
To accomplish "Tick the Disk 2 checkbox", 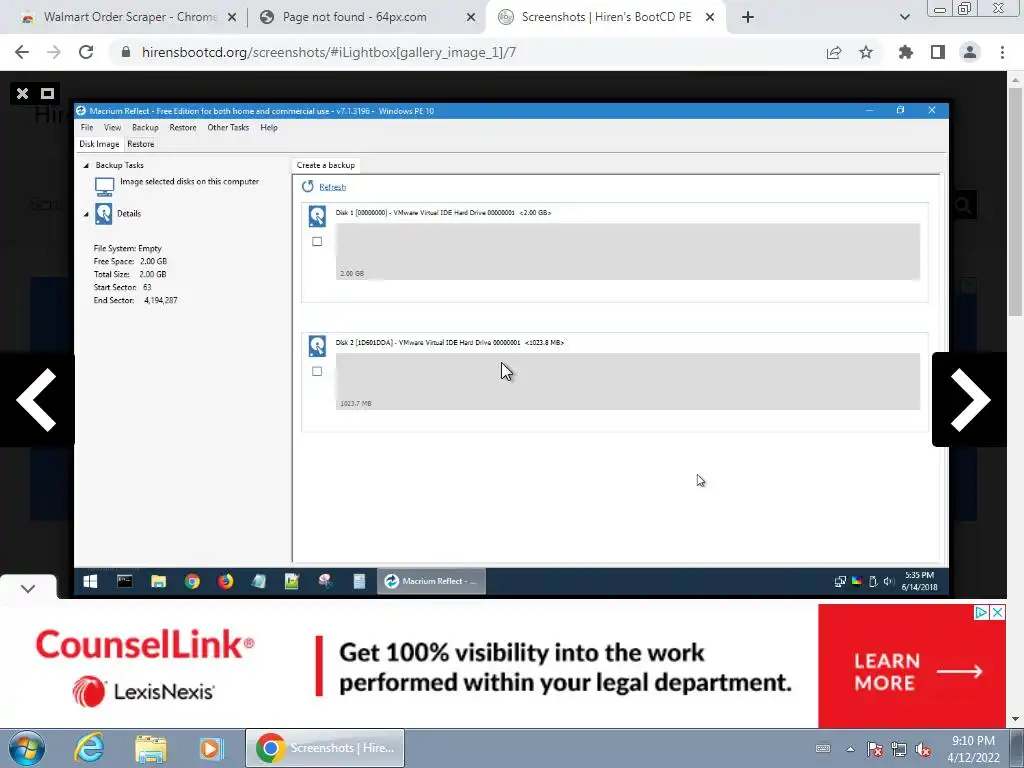I will (x=317, y=371).
